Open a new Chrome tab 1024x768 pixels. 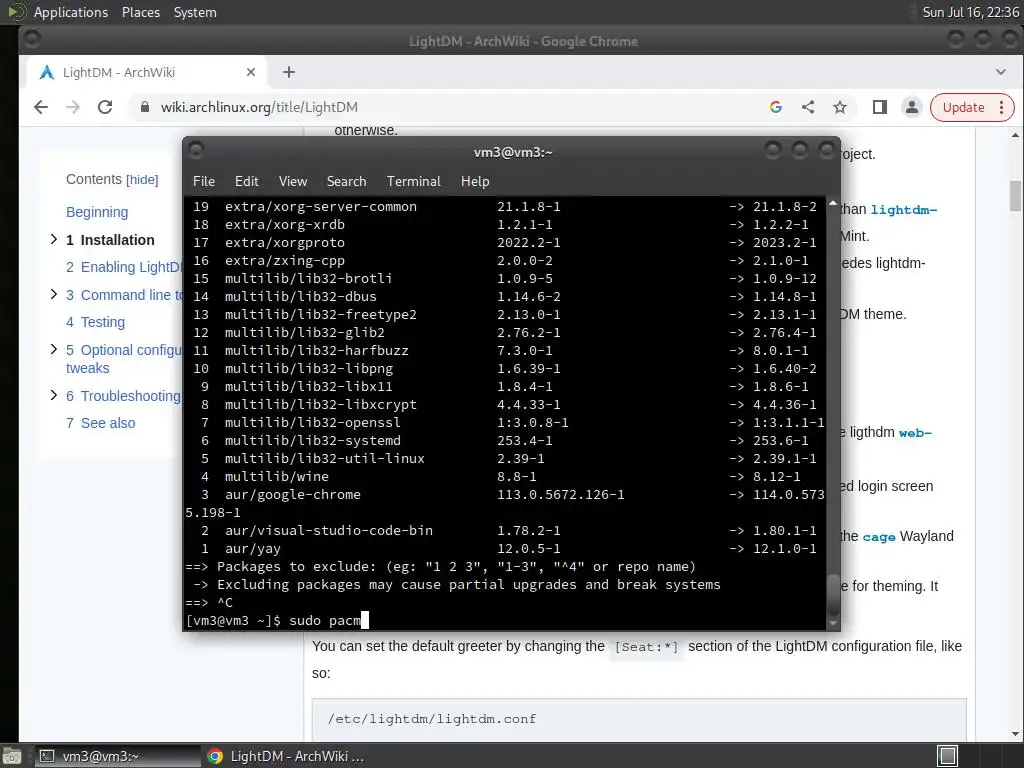(x=289, y=72)
